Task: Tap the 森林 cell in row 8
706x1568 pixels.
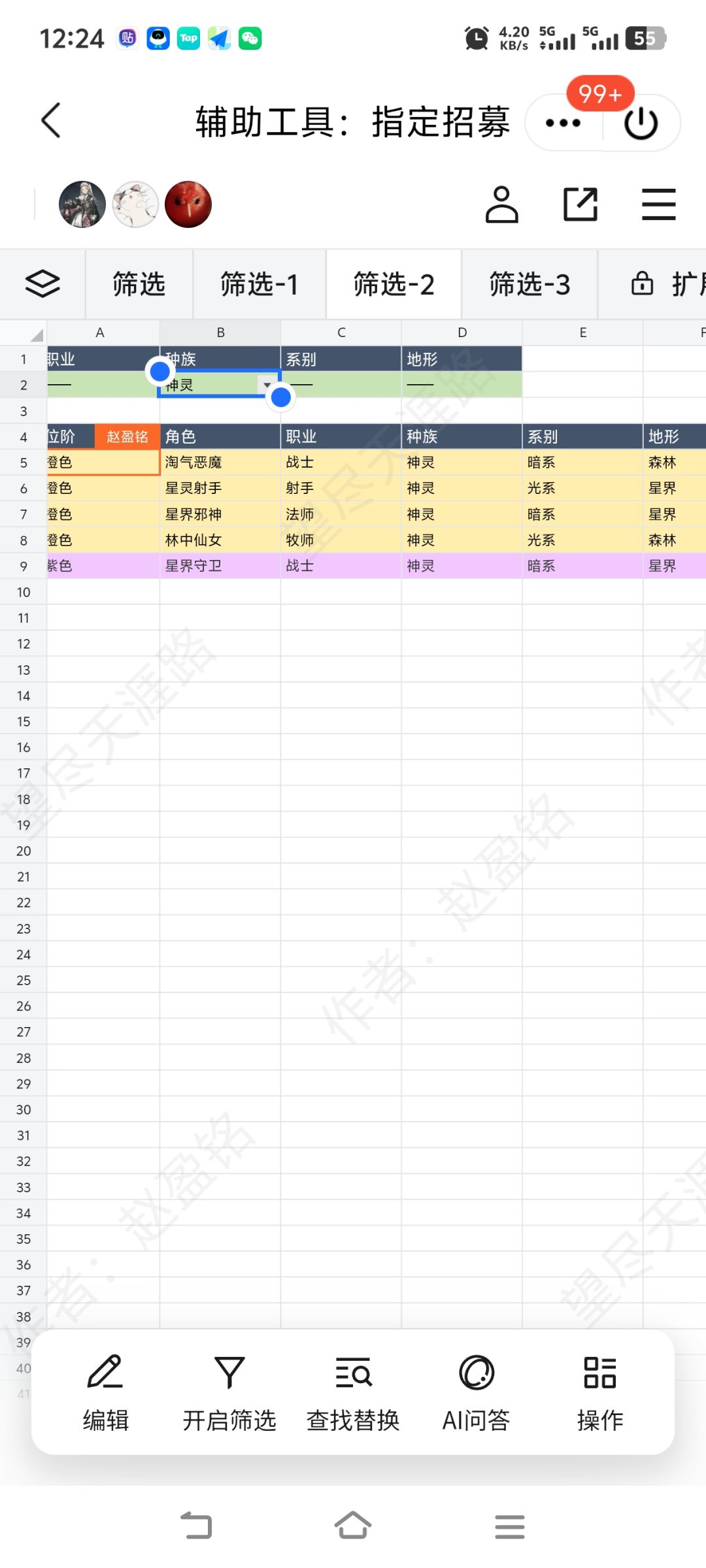Action: (x=675, y=540)
